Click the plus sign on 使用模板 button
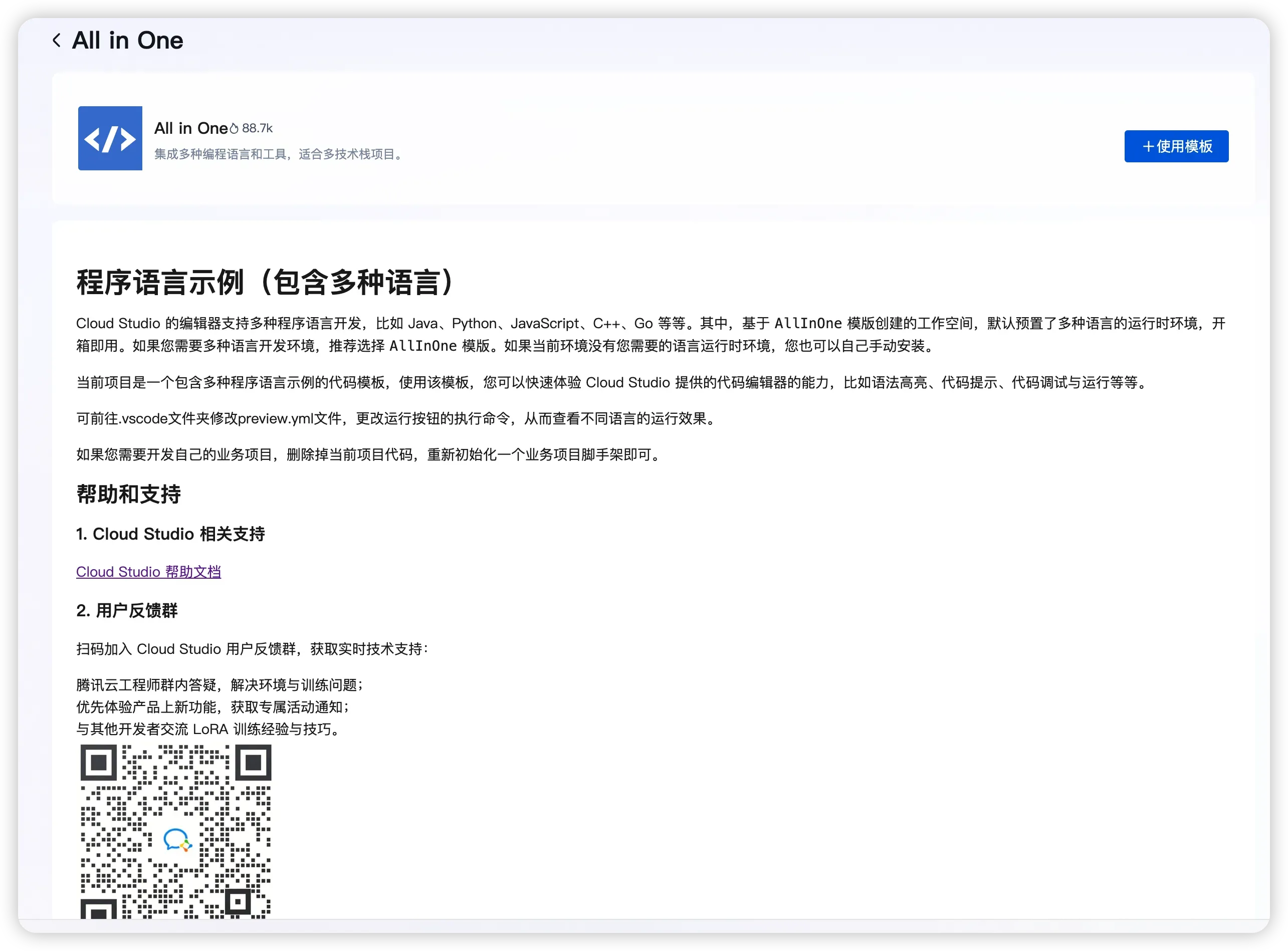Viewport: 1288px width, 951px height. 1148,147
